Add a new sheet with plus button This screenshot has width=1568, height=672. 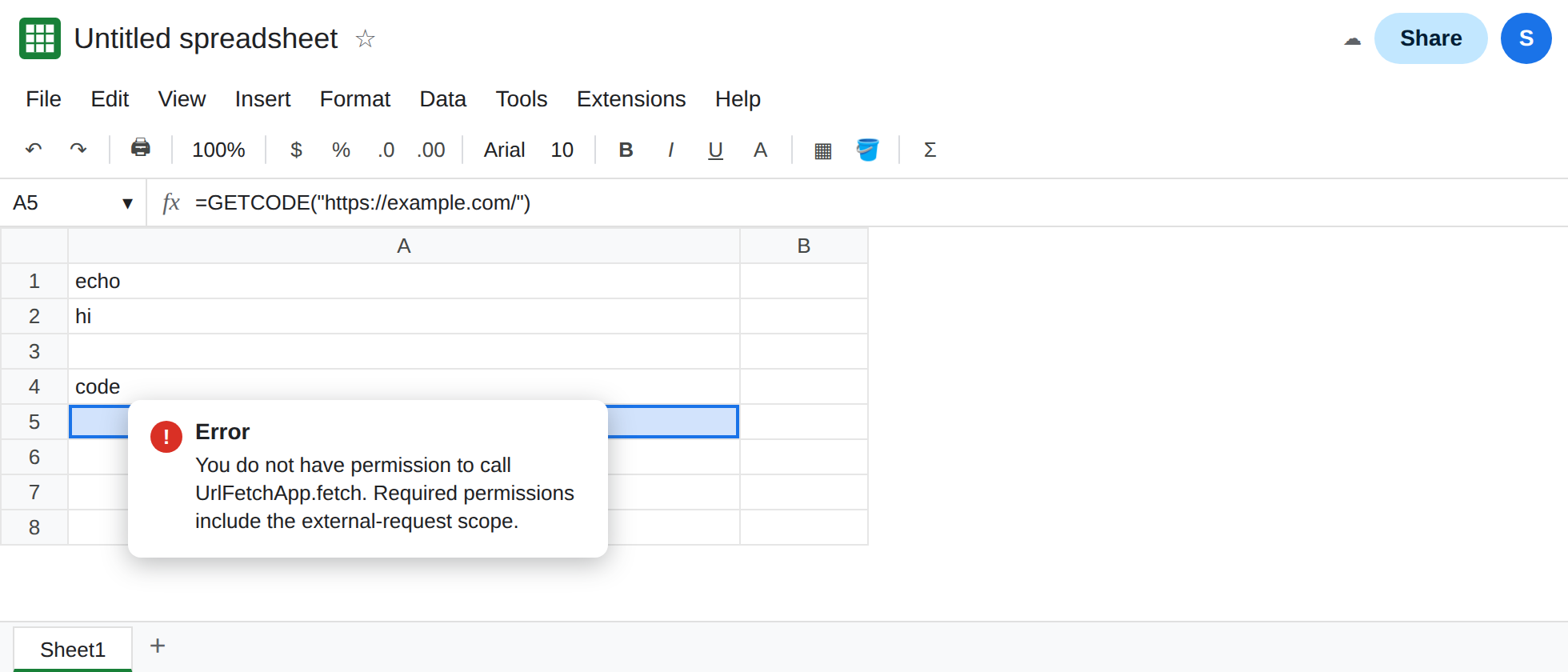(x=158, y=646)
